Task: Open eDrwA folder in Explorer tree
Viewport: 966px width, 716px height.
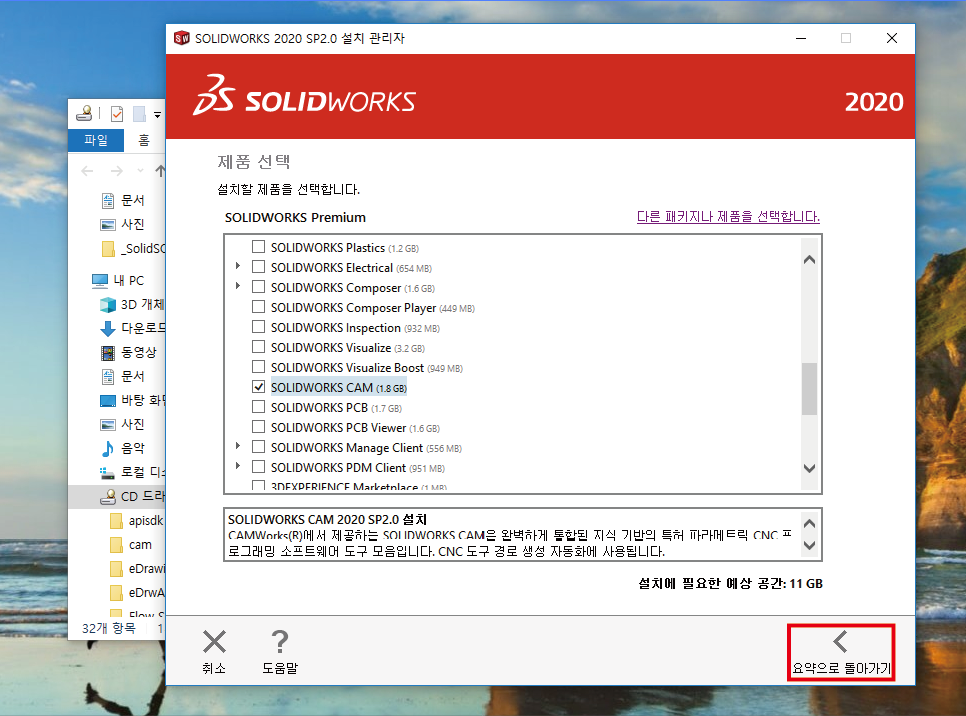Action: tap(137, 593)
